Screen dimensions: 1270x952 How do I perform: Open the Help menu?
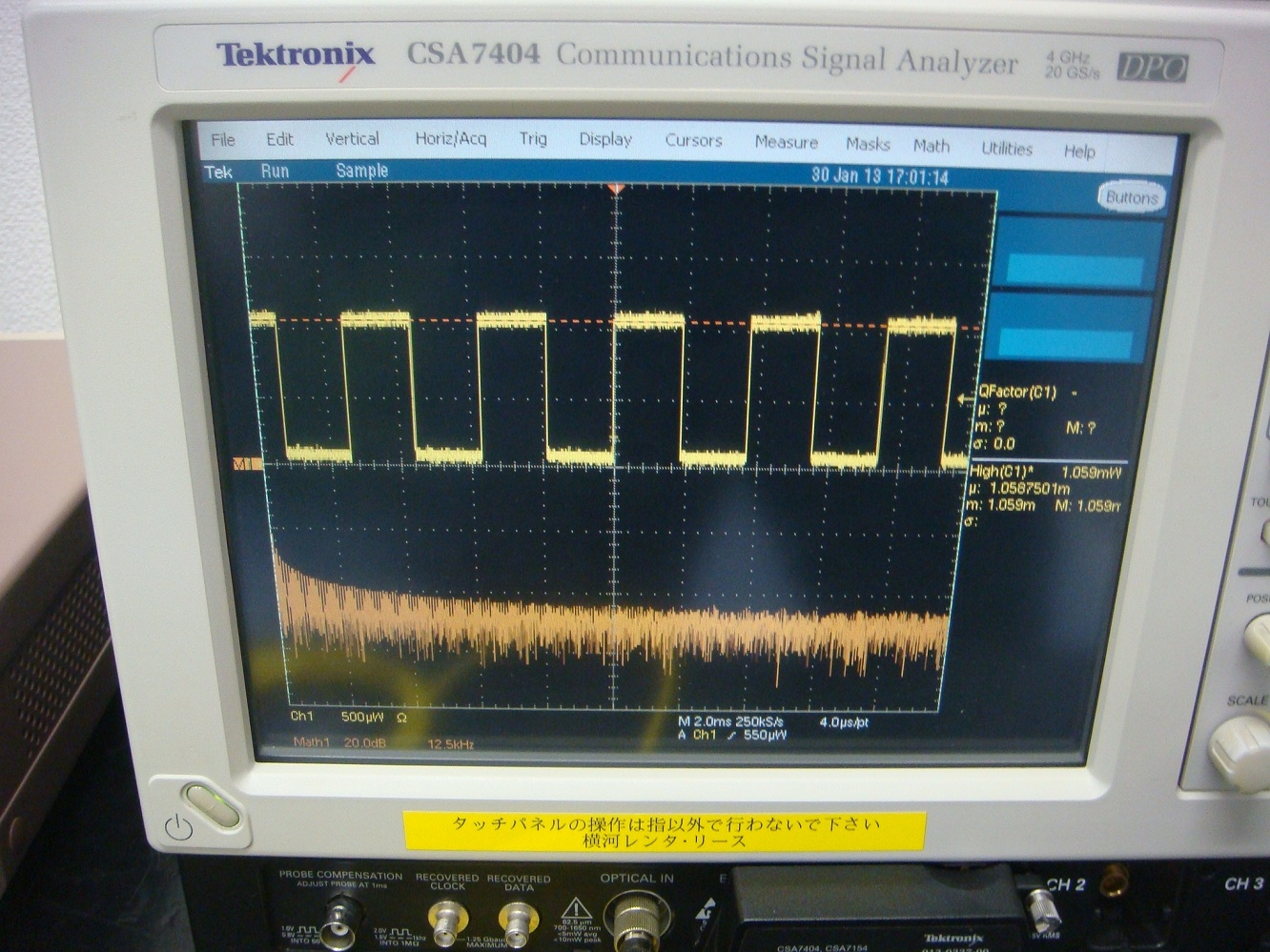[x=1079, y=151]
